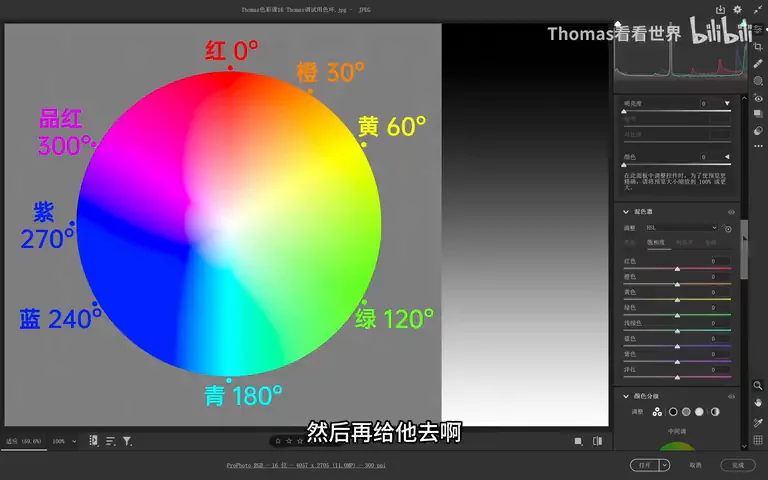Toggle before/after view icon
The height and width of the screenshot is (480, 768).
(597, 441)
